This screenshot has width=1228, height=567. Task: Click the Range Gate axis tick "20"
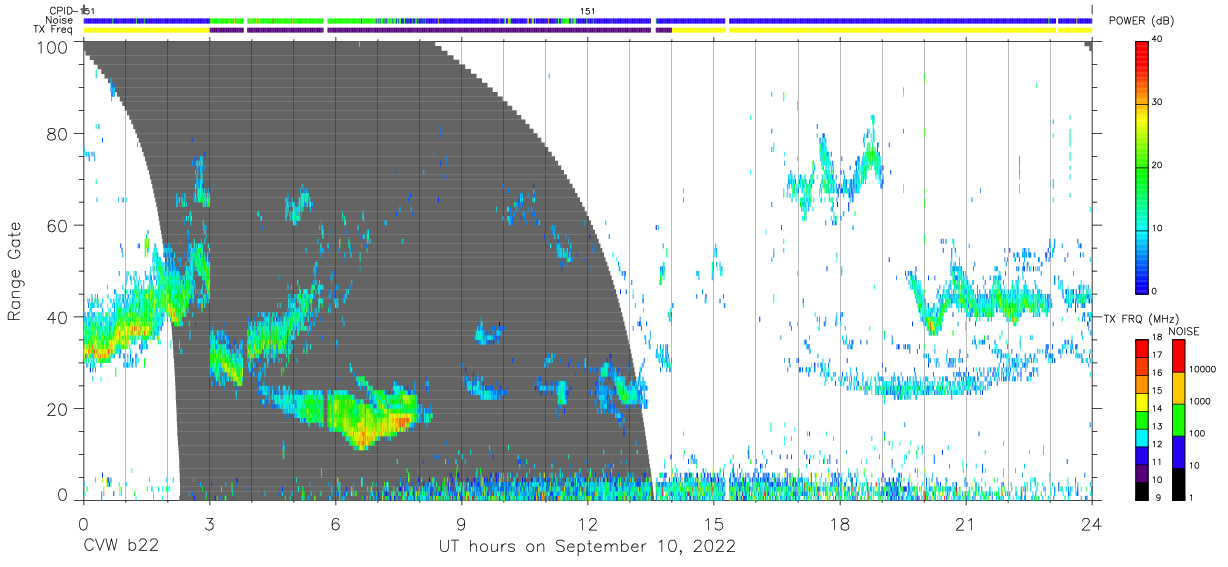coord(58,409)
